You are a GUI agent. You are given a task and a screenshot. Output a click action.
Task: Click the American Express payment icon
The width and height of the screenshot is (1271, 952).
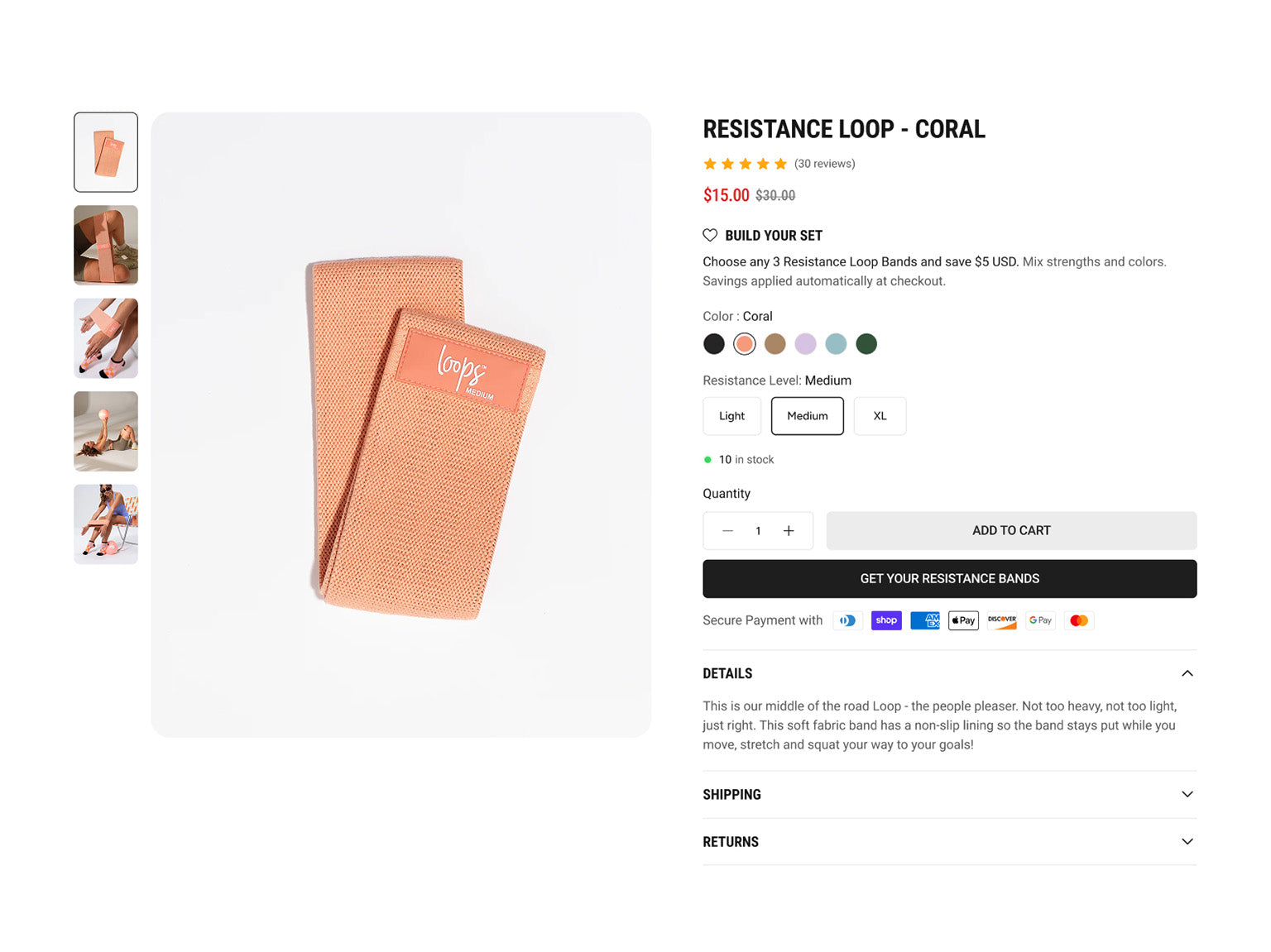(925, 620)
